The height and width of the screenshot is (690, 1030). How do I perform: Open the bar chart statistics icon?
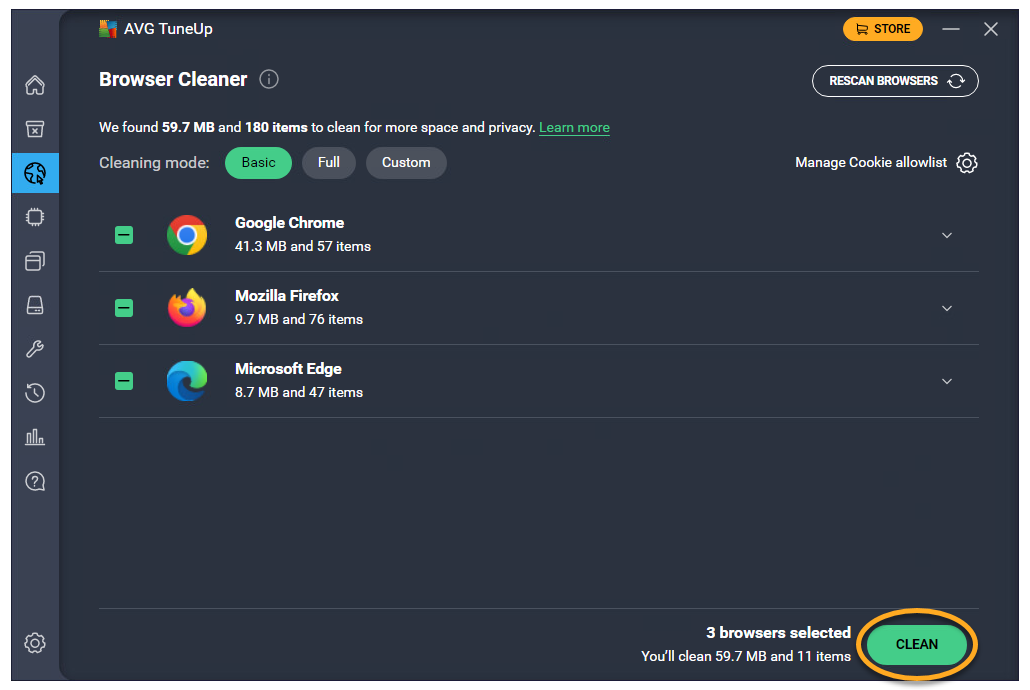click(x=35, y=437)
